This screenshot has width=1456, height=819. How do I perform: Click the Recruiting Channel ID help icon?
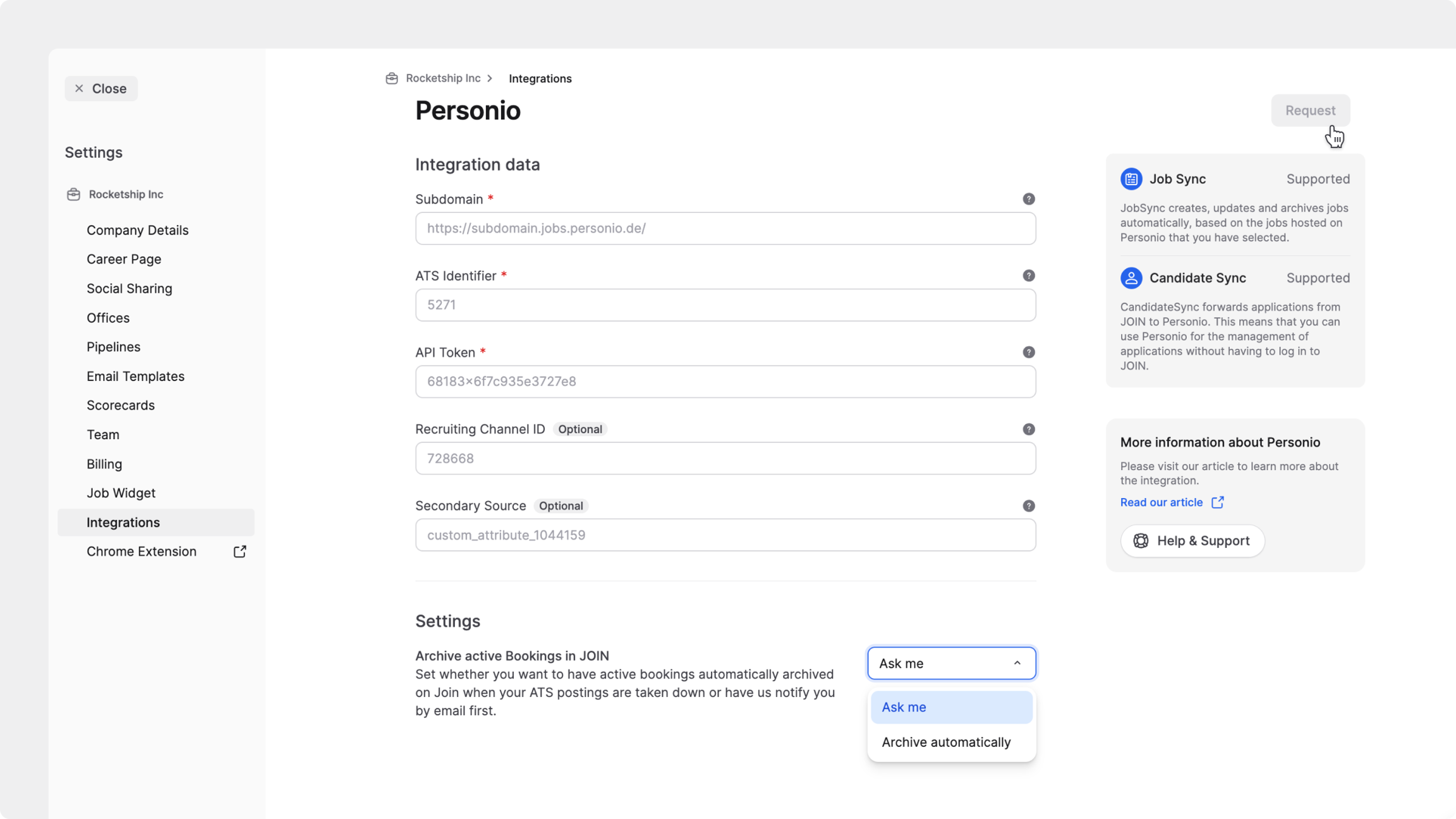(1028, 429)
